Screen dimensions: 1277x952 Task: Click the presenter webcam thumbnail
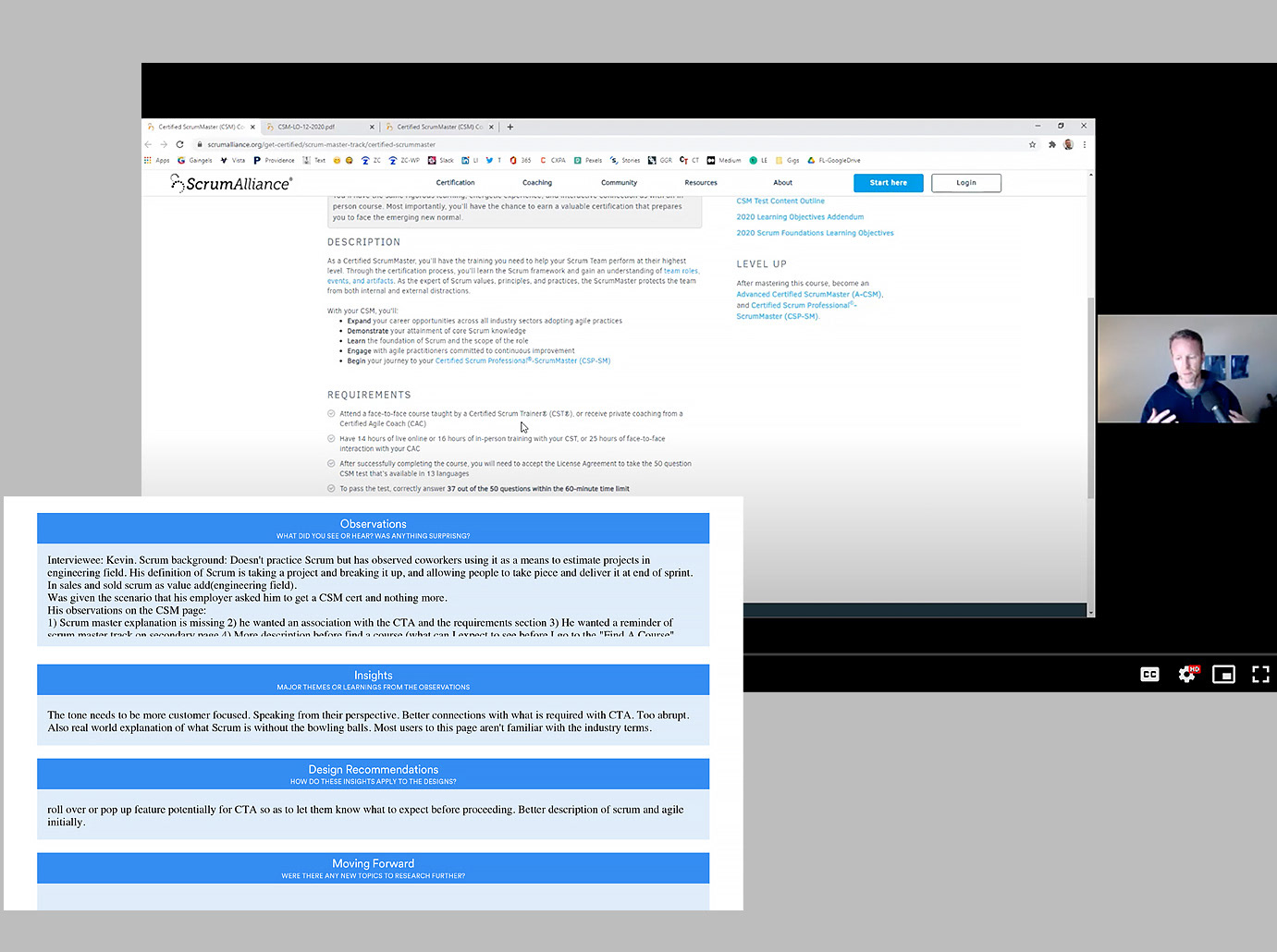pos(1187,369)
